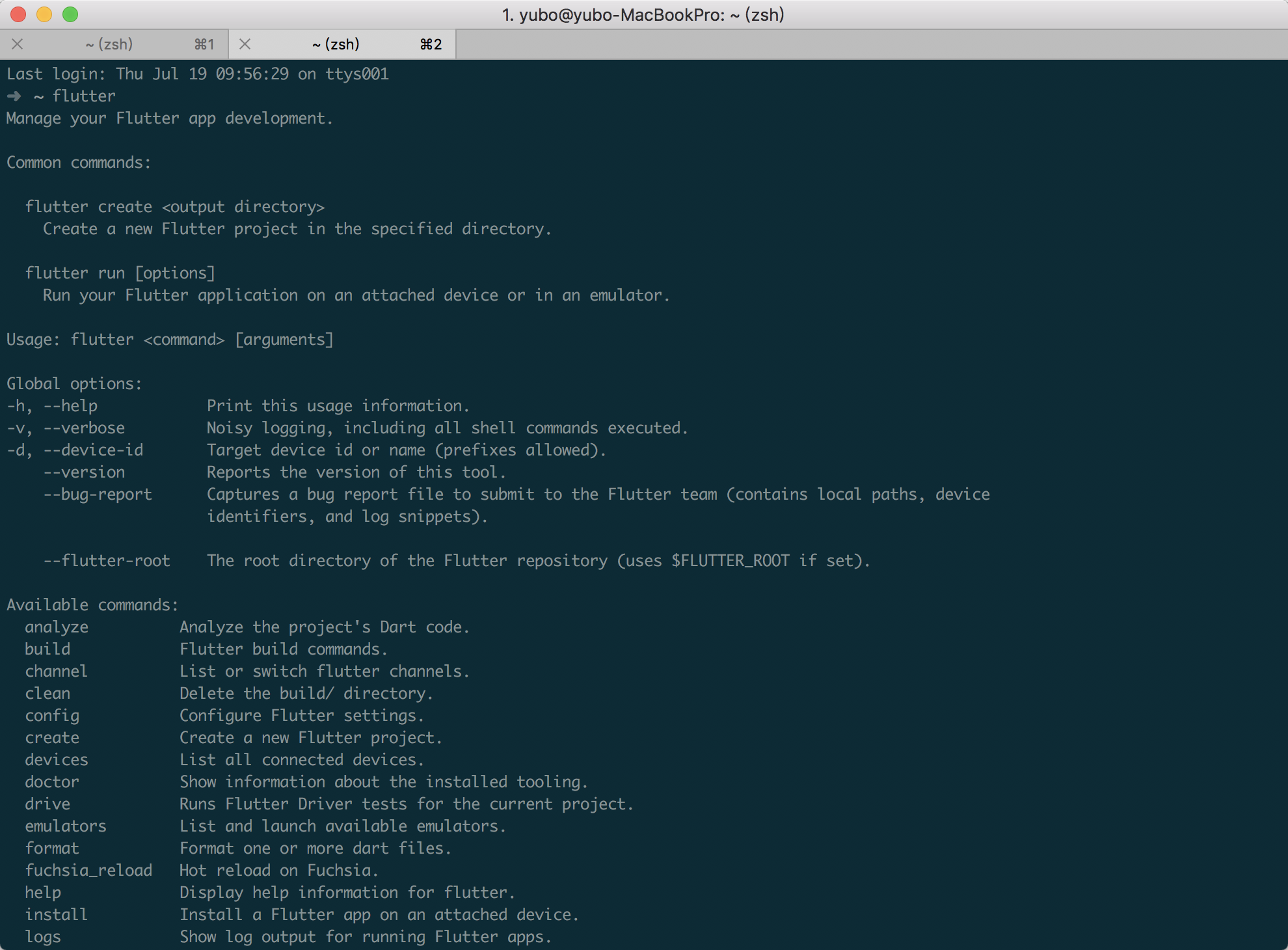Click the 'logs' command name
Screen dimensions: 1288x950
43,937
